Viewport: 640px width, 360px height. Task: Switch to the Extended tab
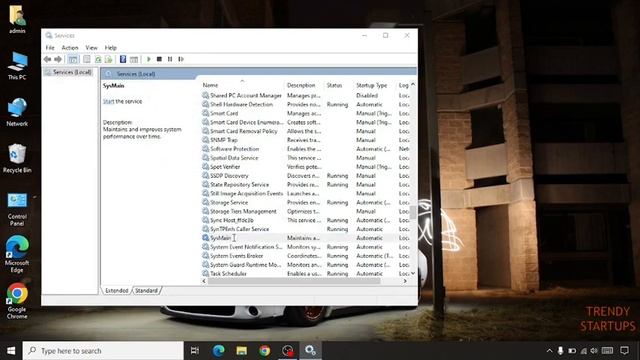(117, 291)
